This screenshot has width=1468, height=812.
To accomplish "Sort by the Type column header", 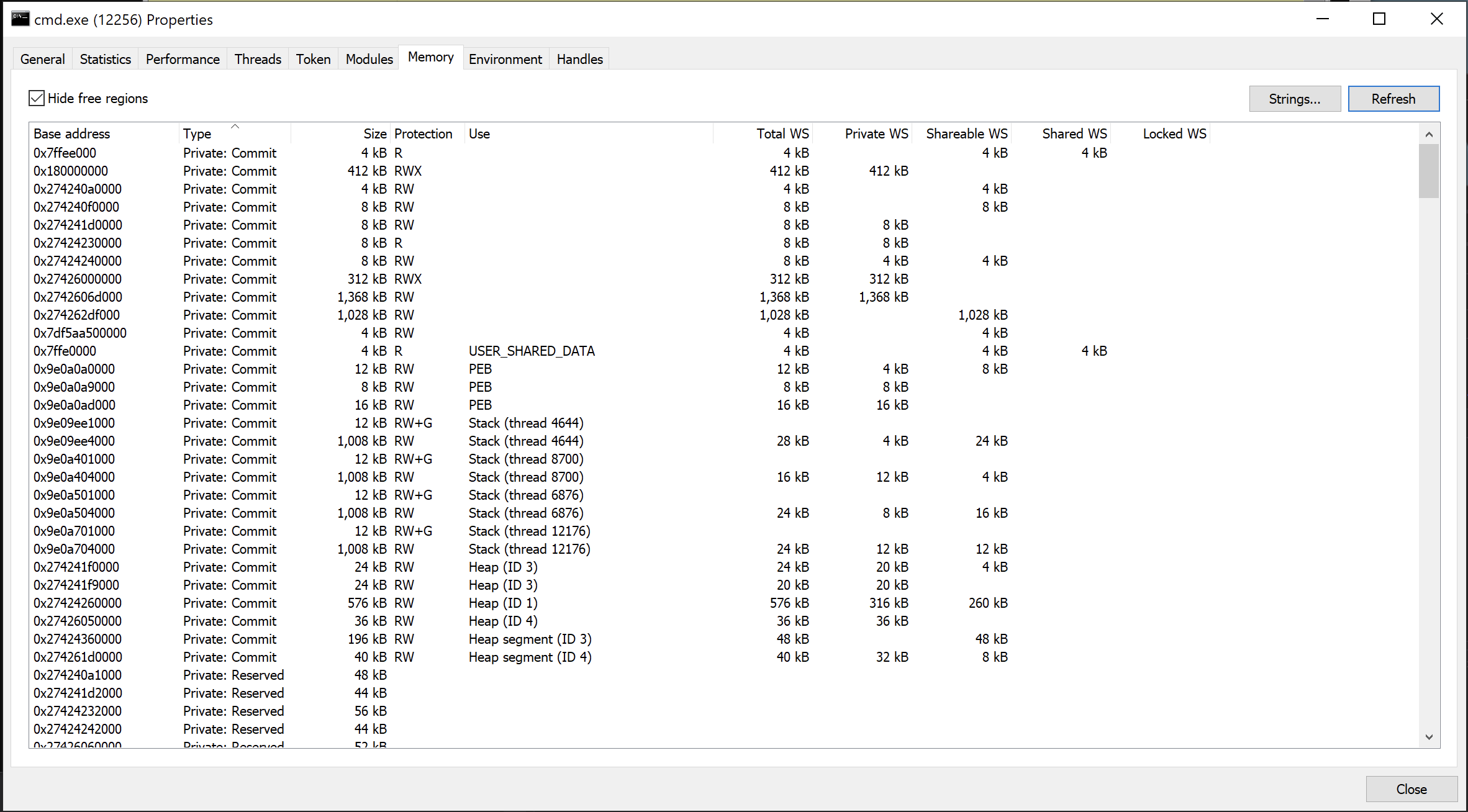I will pyautogui.click(x=197, y=133).
